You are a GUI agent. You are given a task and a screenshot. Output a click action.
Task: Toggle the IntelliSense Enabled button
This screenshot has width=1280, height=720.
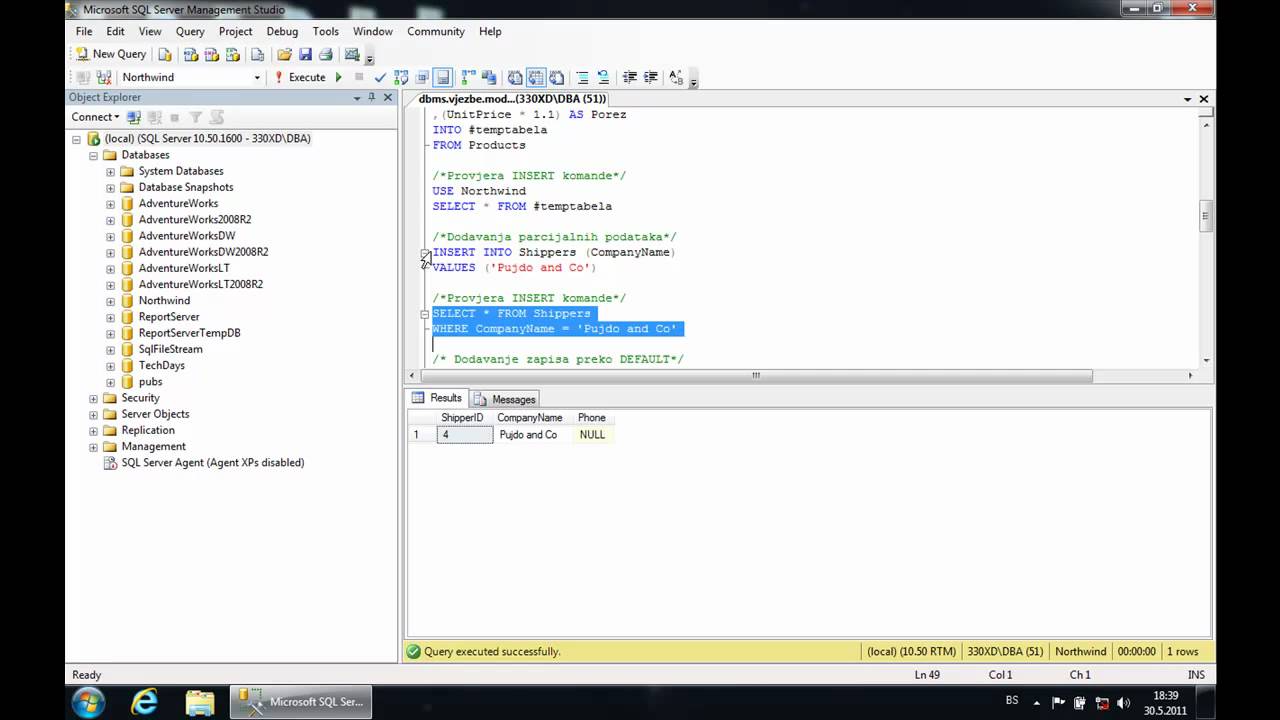[x=443, y=77]
